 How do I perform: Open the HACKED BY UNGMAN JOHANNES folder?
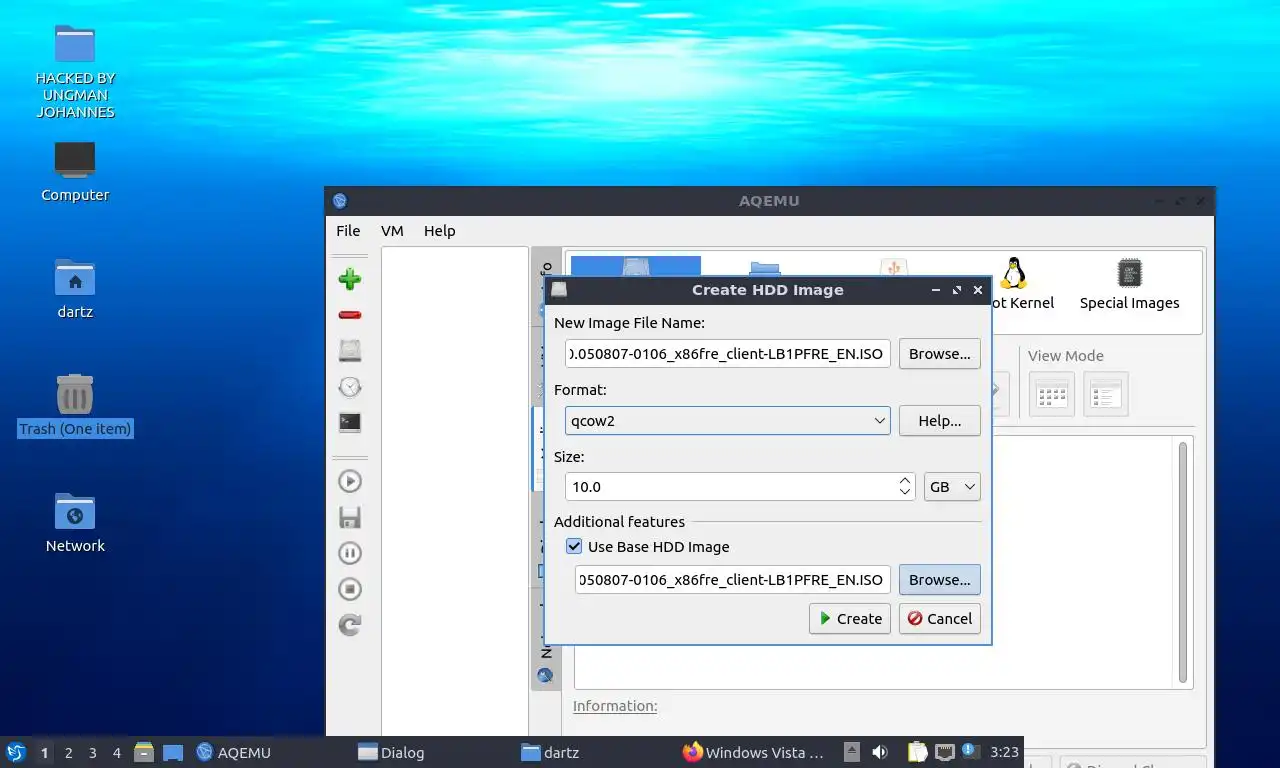click(x=75, y=72)
